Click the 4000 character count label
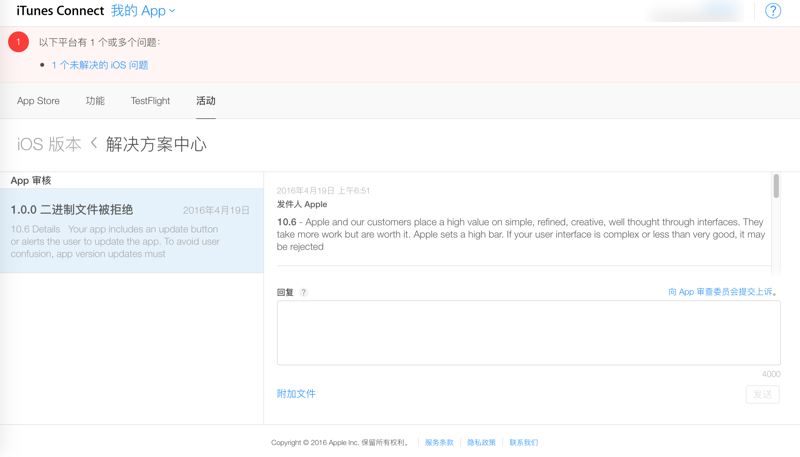Viewport: 800px width, 457px height. [x=771, y=374]
